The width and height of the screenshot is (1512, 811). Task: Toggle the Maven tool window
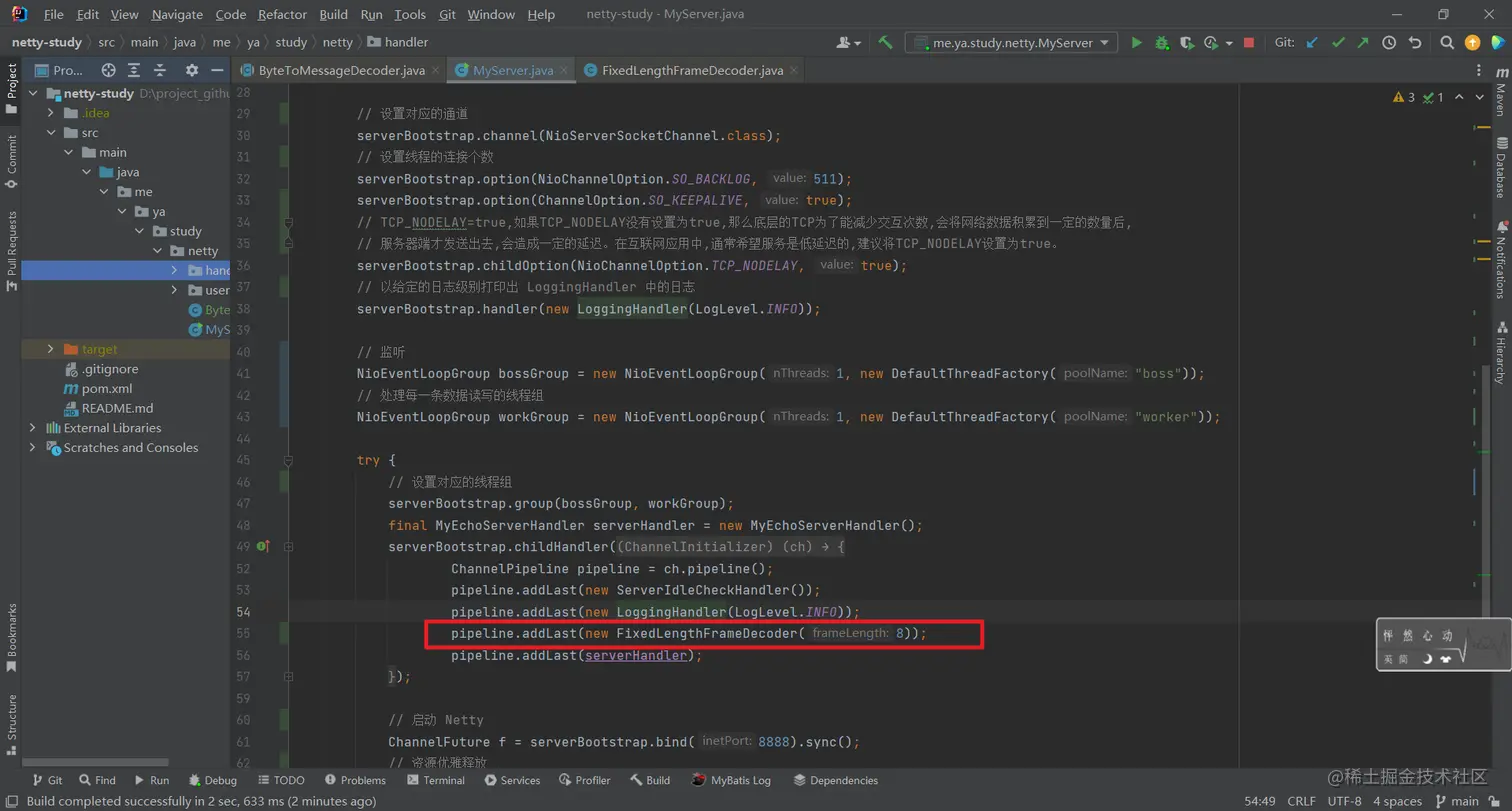tap(1500, 91)
